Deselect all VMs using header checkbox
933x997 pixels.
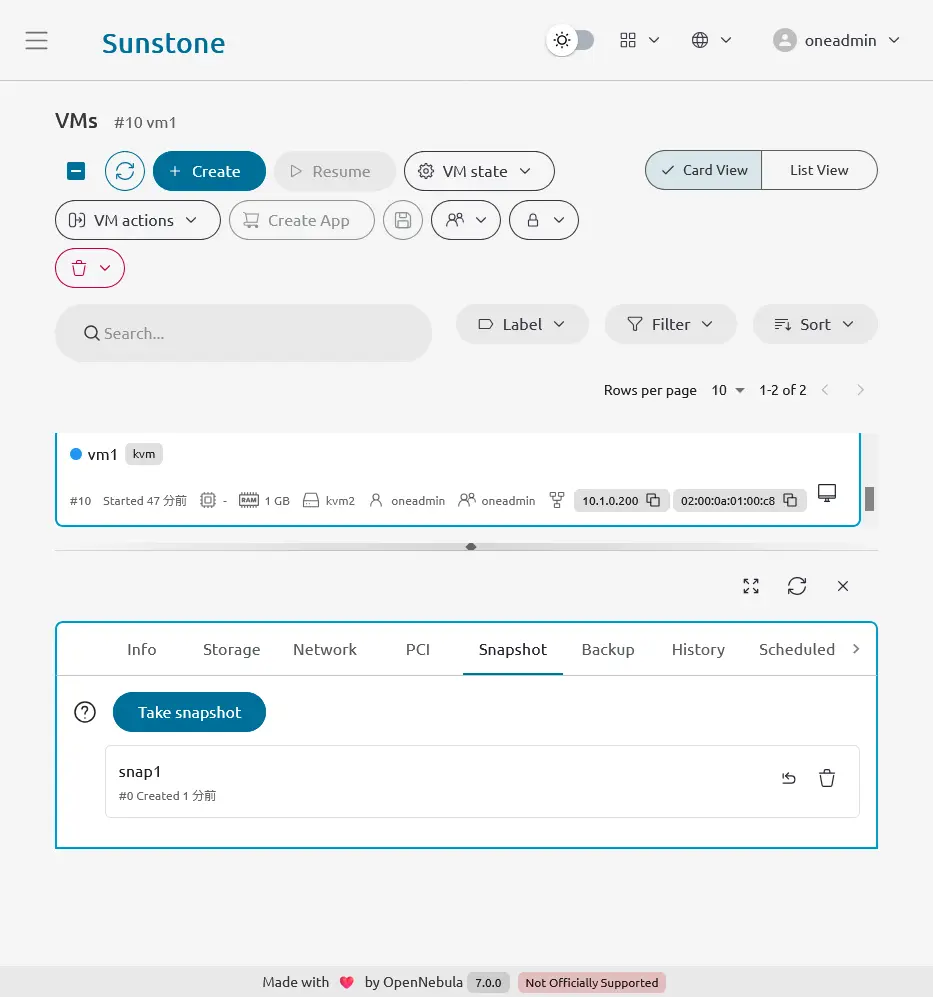coord(76,171)
